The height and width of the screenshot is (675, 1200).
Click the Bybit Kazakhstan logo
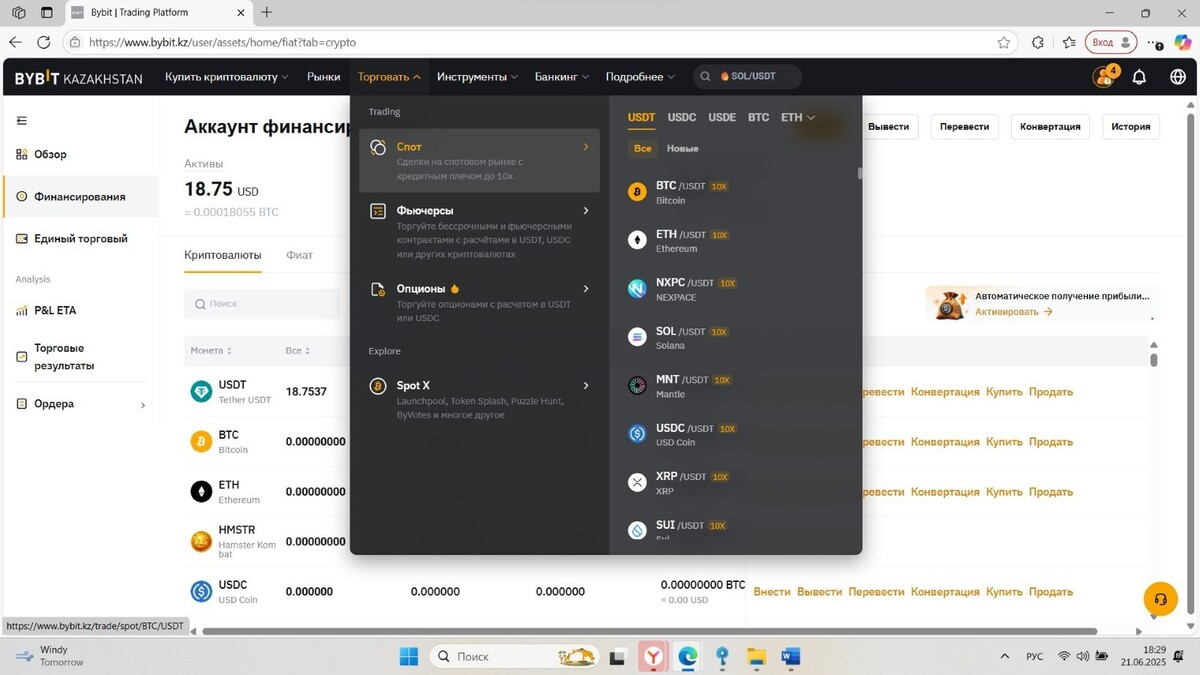point(79,78)
